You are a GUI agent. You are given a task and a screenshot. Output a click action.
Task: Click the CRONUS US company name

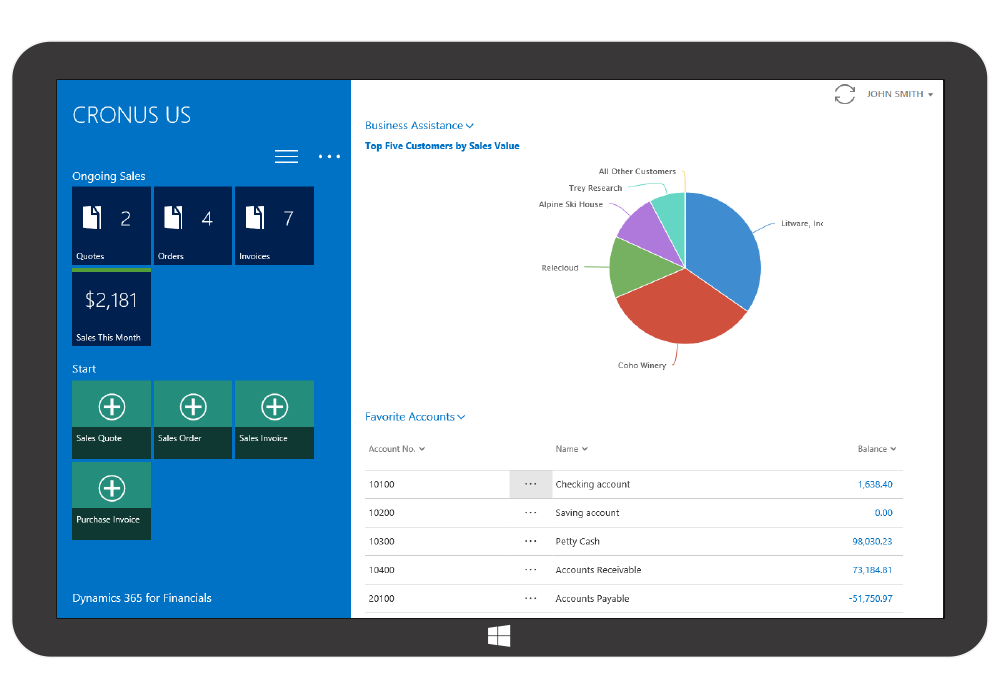[131, 115]
